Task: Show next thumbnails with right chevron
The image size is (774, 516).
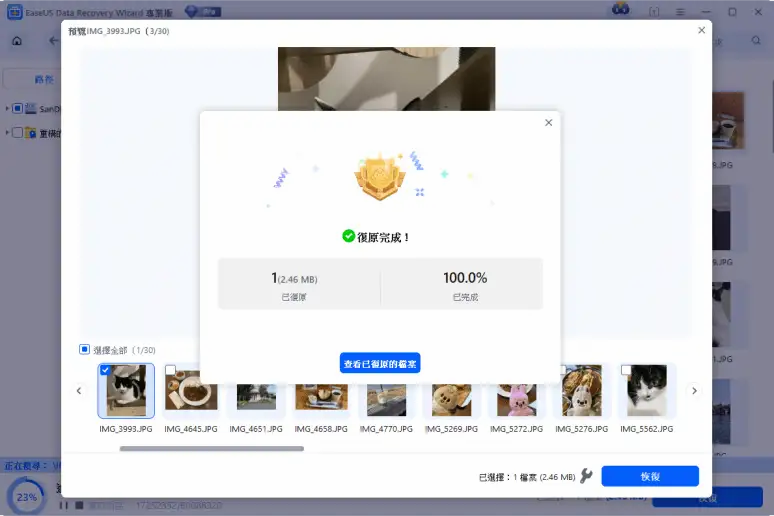Action: (x=694, y=391)
